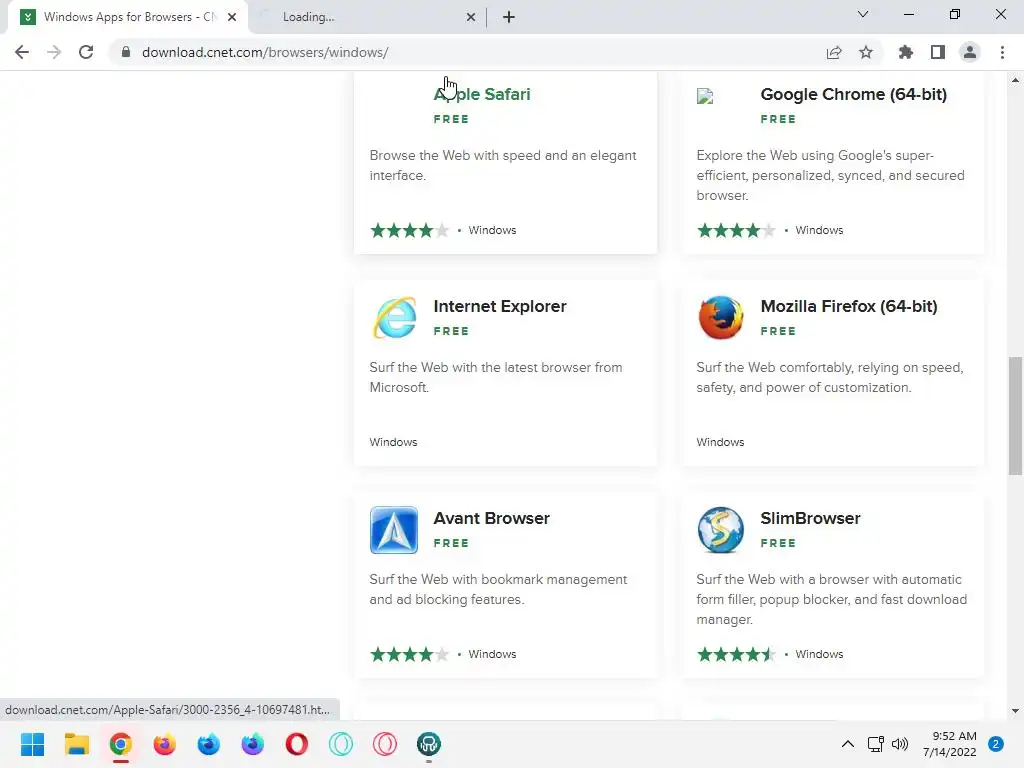Image resolution: width=1024 pixels, height=768 pixels.
Task: View site info via the lock icon
Action: tap(126, 52)
